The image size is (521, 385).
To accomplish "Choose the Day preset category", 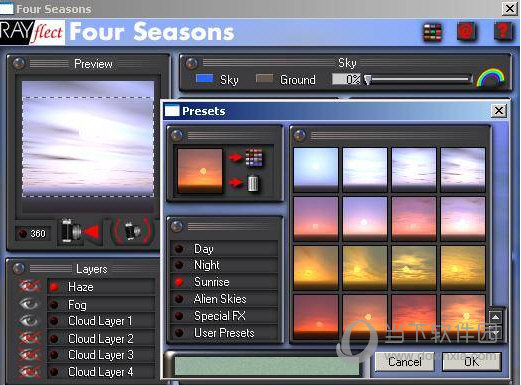I will tap(224, 249).
